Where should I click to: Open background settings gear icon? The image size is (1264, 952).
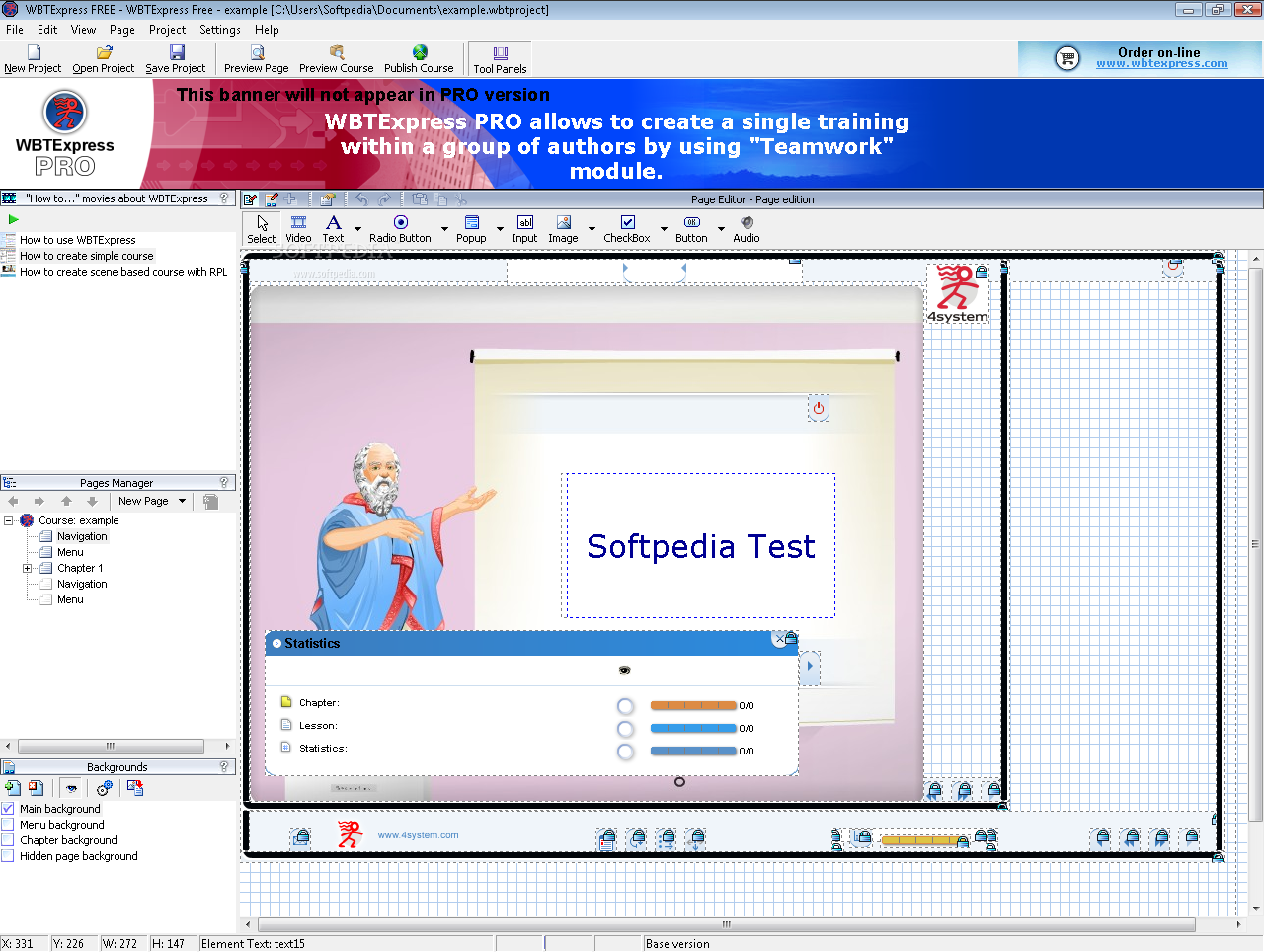(x=105, y=787)
